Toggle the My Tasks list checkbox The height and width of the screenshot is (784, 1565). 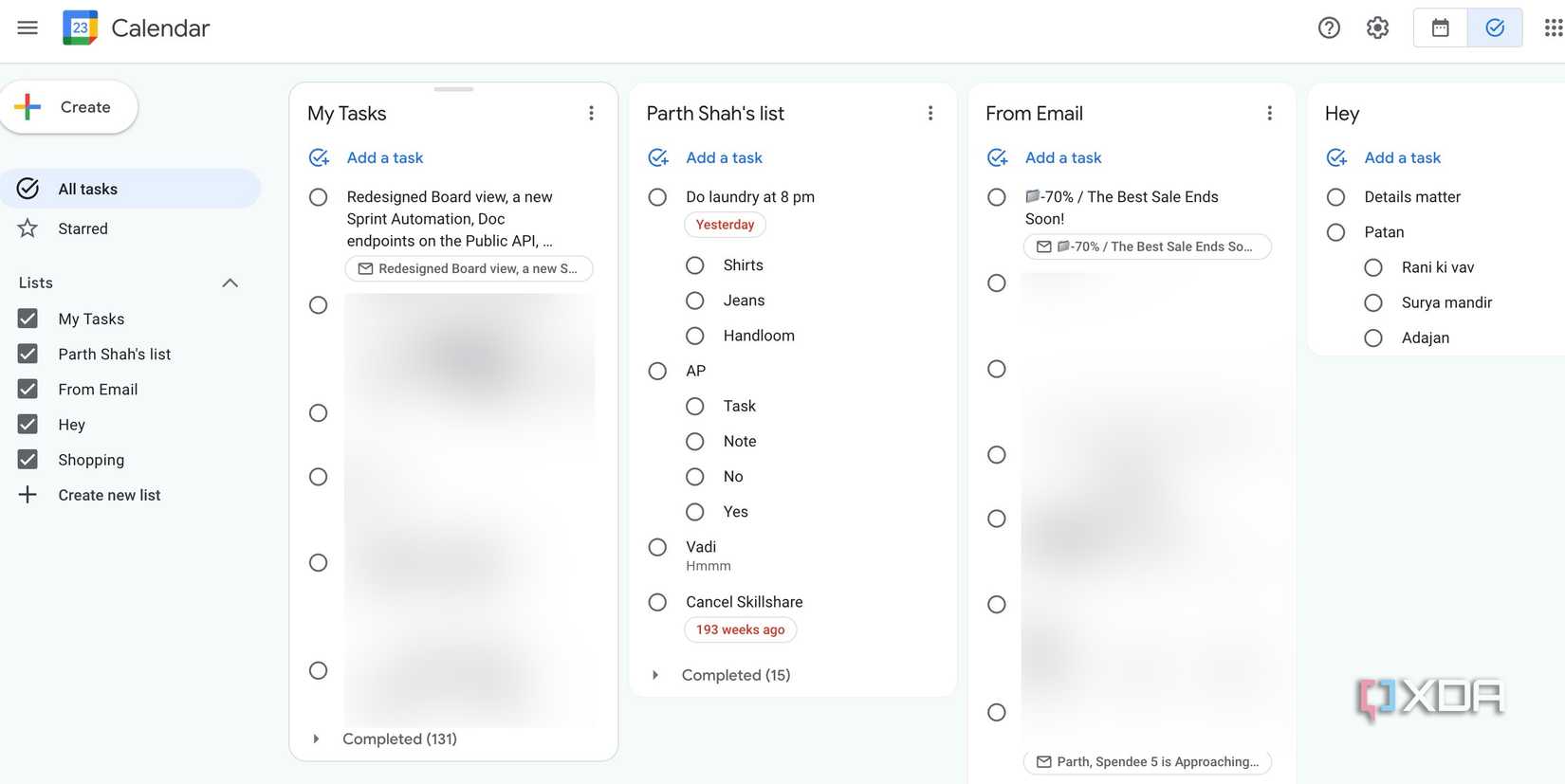pos(28,319)
